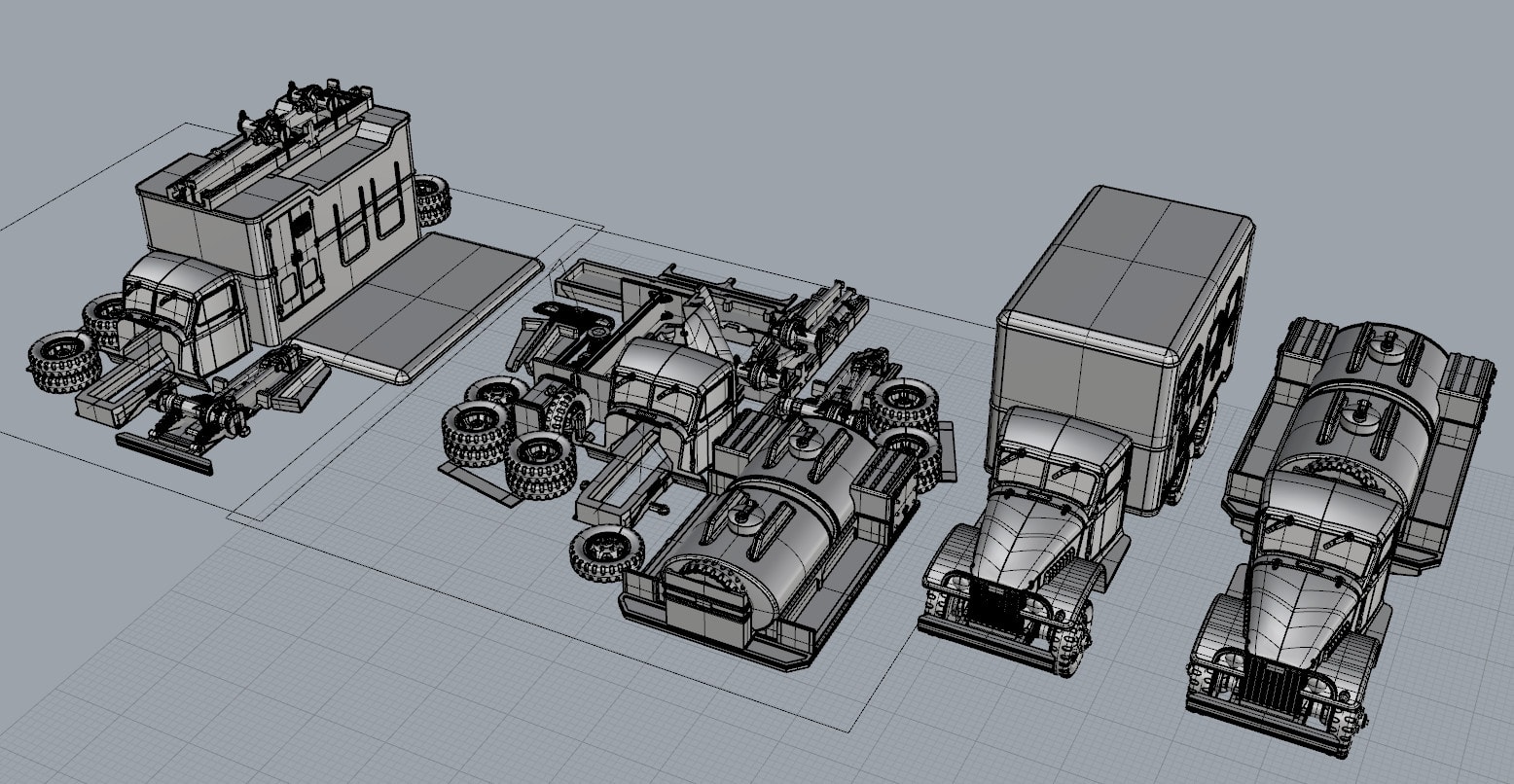
Task: Select the flat rectangular panel beside the left box body
Action: (x=420, y=305)
